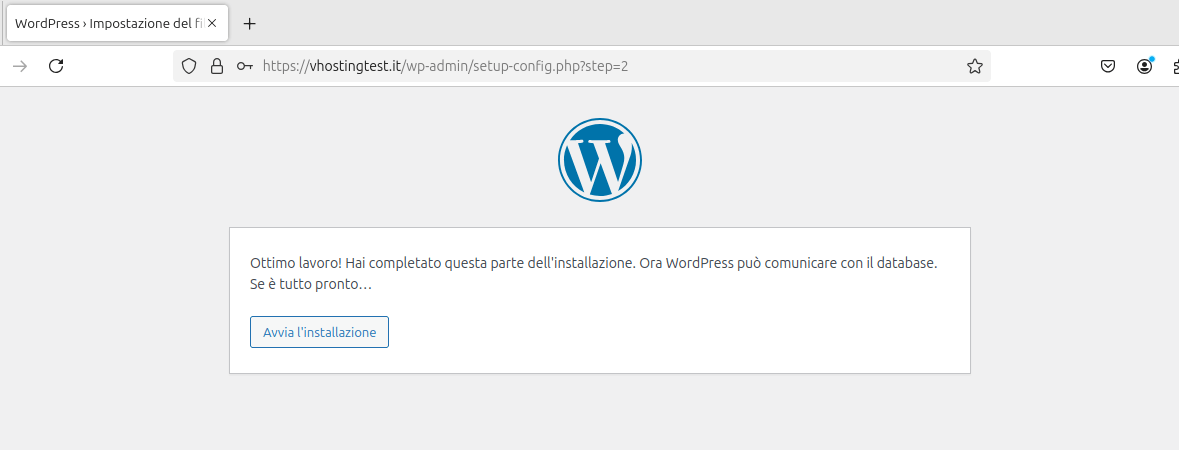Open the Firefox account icon
This screenshot has width=1179, height=450.
1144,66
